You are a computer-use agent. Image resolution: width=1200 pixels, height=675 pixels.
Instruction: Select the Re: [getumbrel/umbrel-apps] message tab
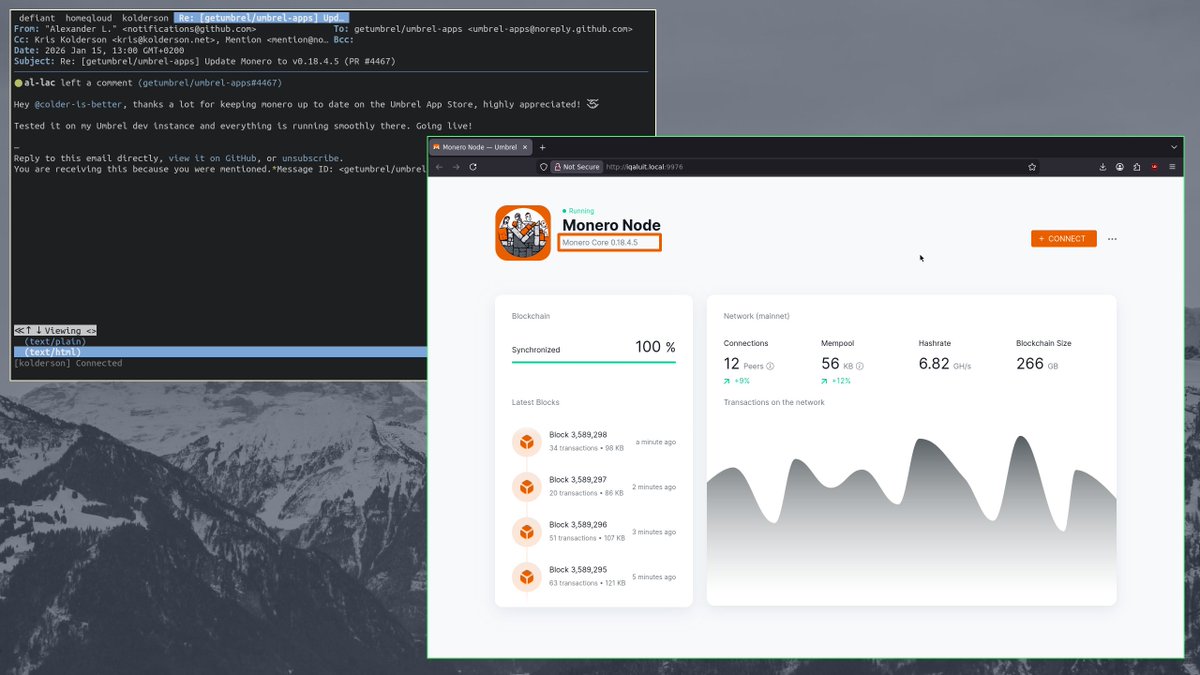click(261, 18)
